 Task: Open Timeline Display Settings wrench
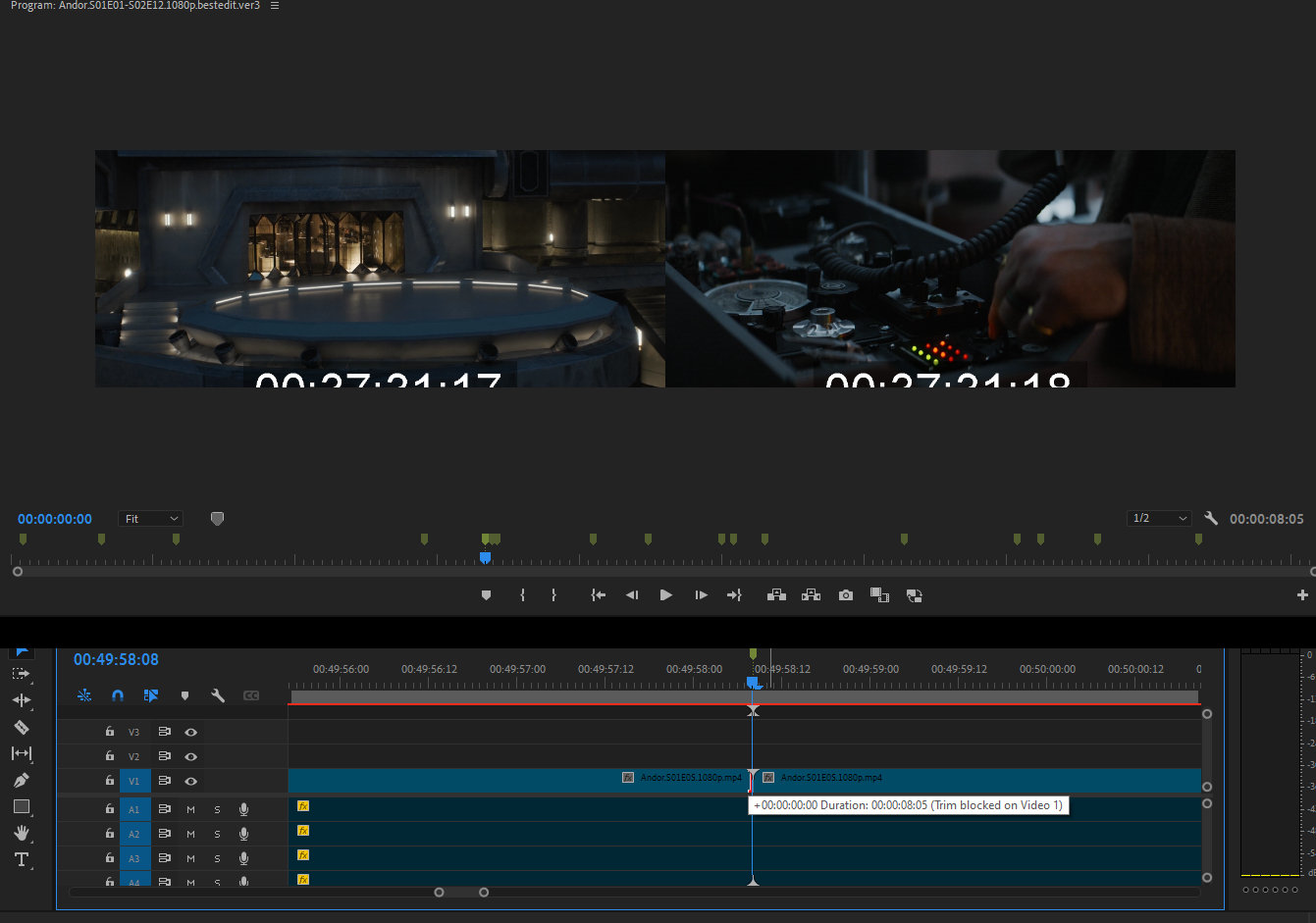coord(218,695)
